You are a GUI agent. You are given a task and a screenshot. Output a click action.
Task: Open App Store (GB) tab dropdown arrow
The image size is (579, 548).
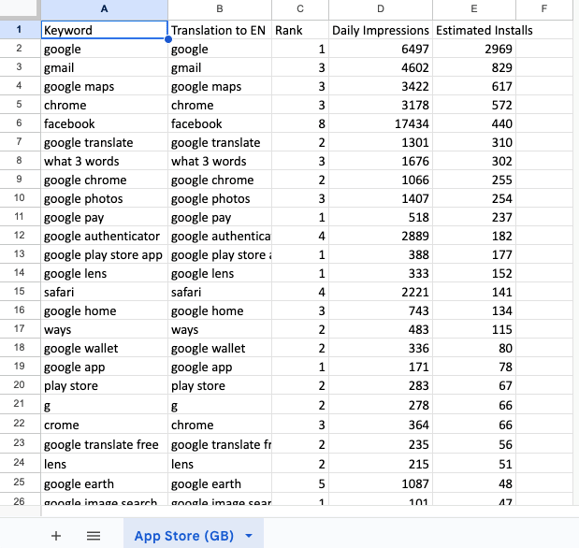(x=249, y=535)
